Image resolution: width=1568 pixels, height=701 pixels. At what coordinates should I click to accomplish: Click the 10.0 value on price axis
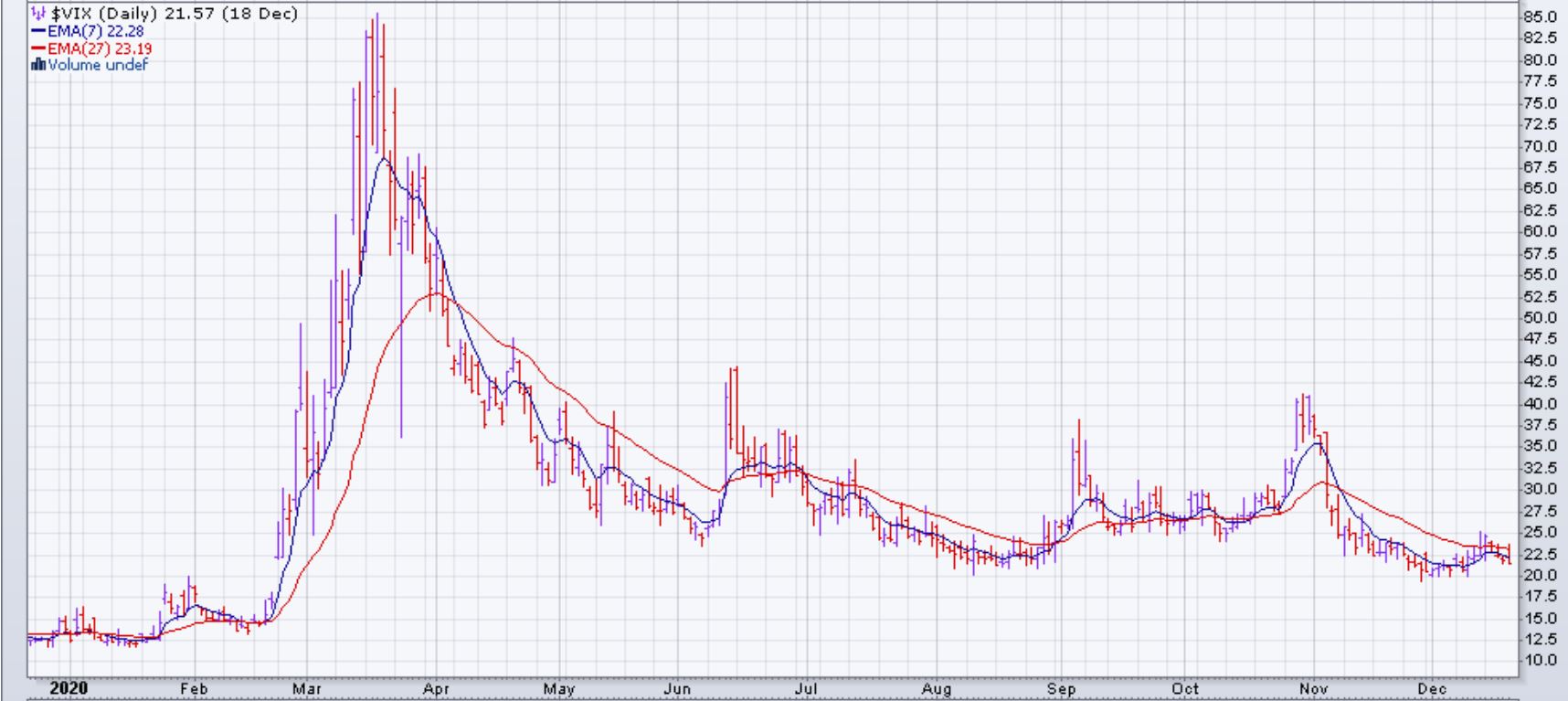[x=1540, y=660]
